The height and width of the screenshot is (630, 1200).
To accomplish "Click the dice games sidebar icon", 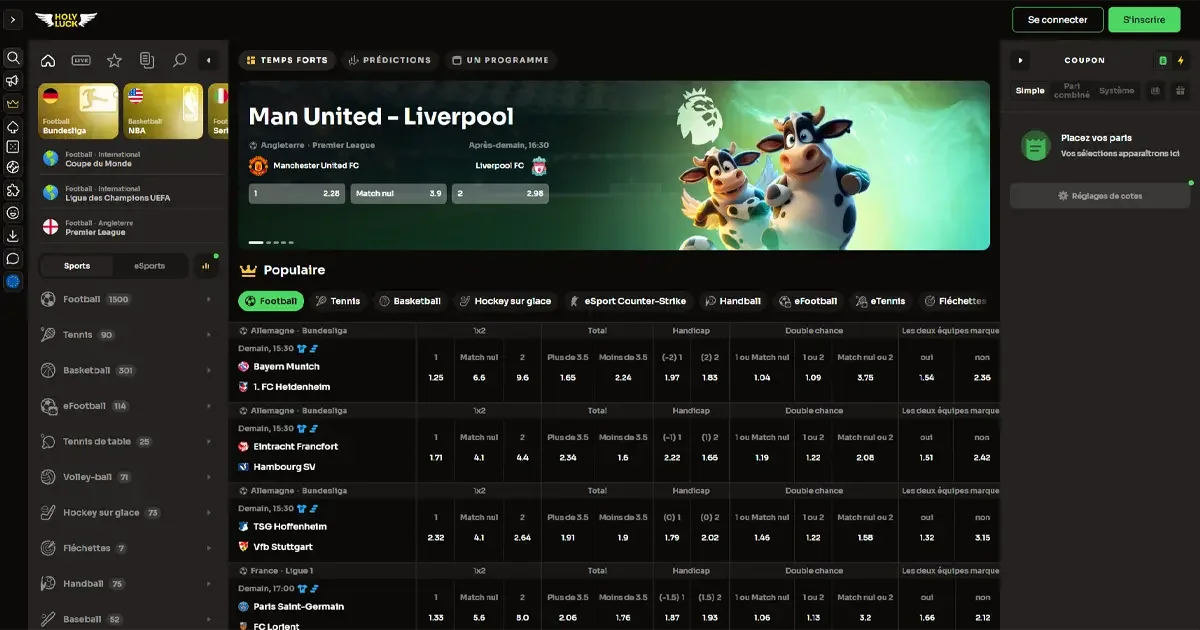I will tap(13, 146).
